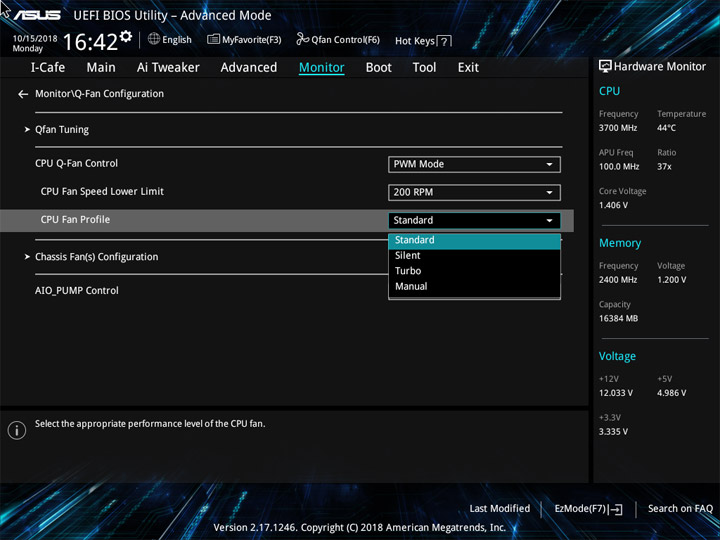Select the AIO_PUMP Control row
Viewport: 720px width, 540px height.
[77, 291]
